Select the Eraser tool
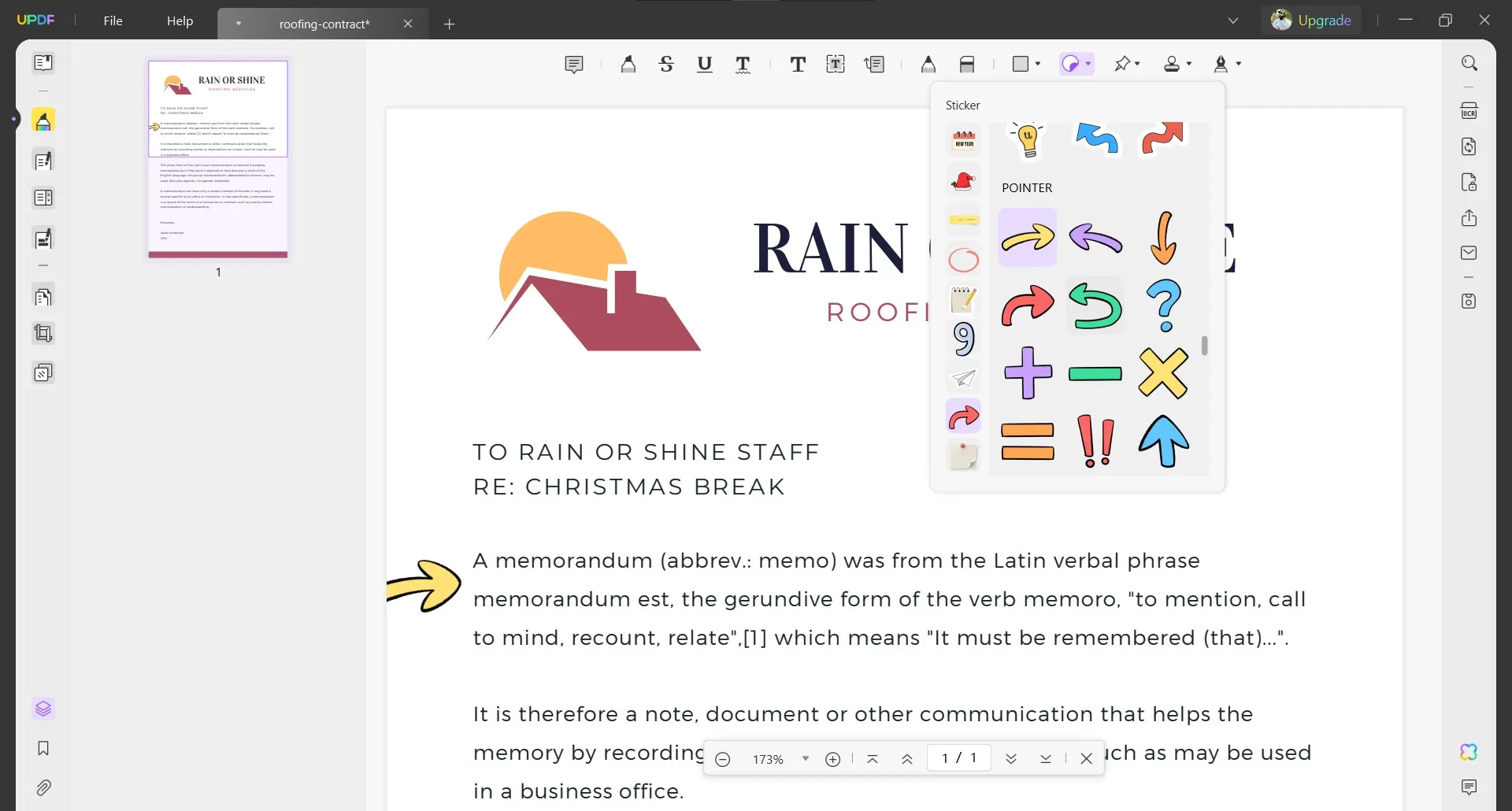Image resolution: width=1512 pixels, height=811 pixels. (968, 64)
